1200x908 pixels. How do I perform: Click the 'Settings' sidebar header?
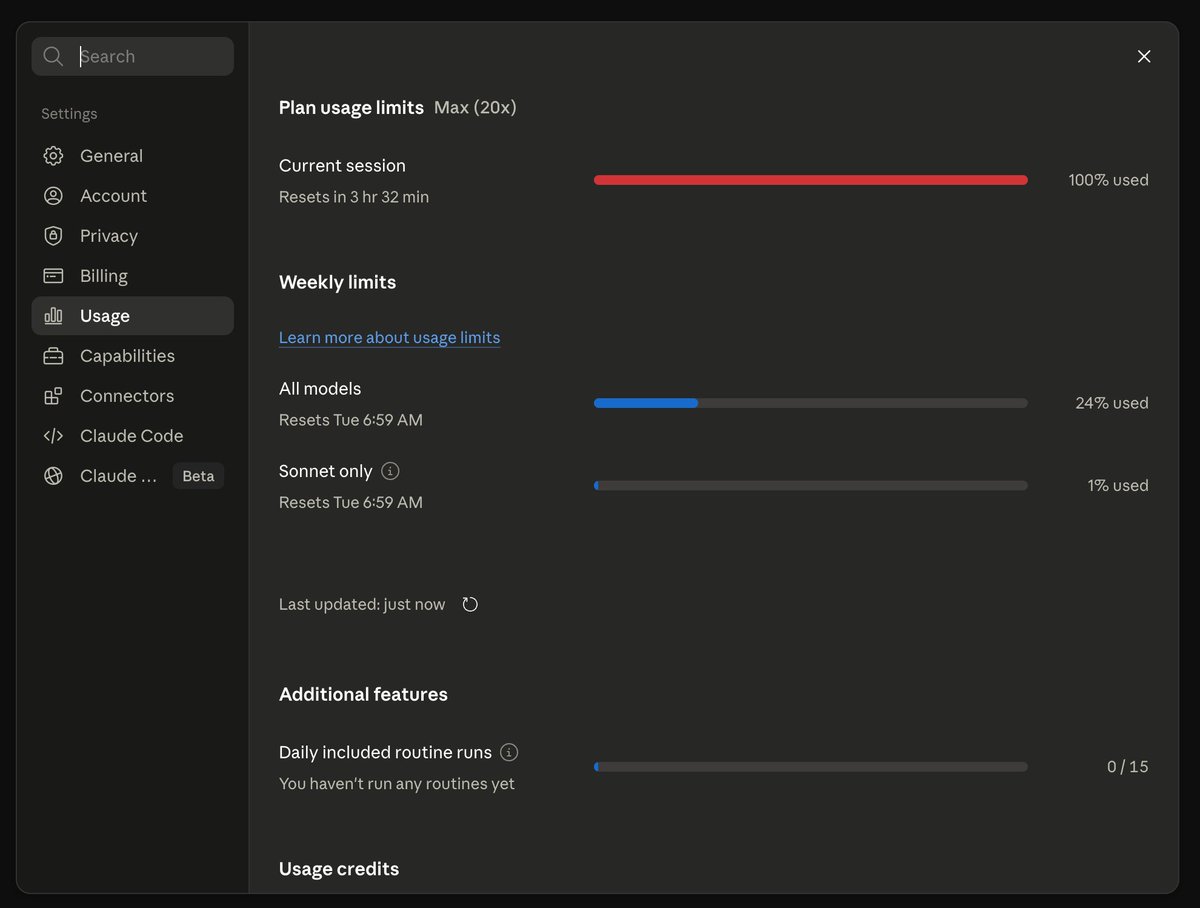point(69,114)
